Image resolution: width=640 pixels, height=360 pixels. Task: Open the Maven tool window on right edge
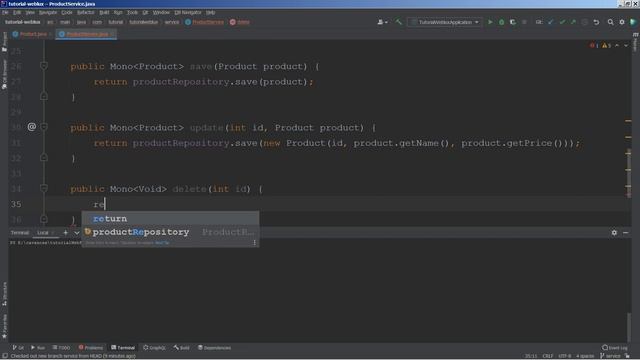(636, 42)
